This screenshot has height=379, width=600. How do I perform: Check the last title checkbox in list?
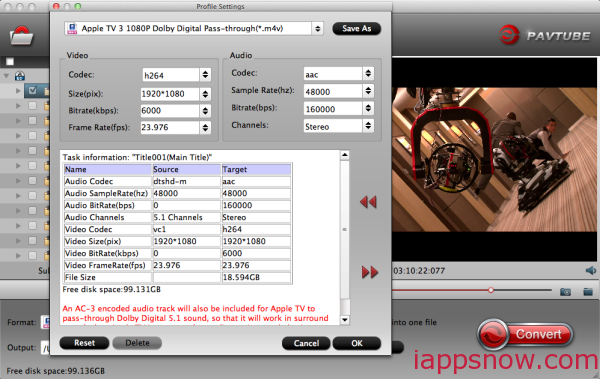coord(33,255)
